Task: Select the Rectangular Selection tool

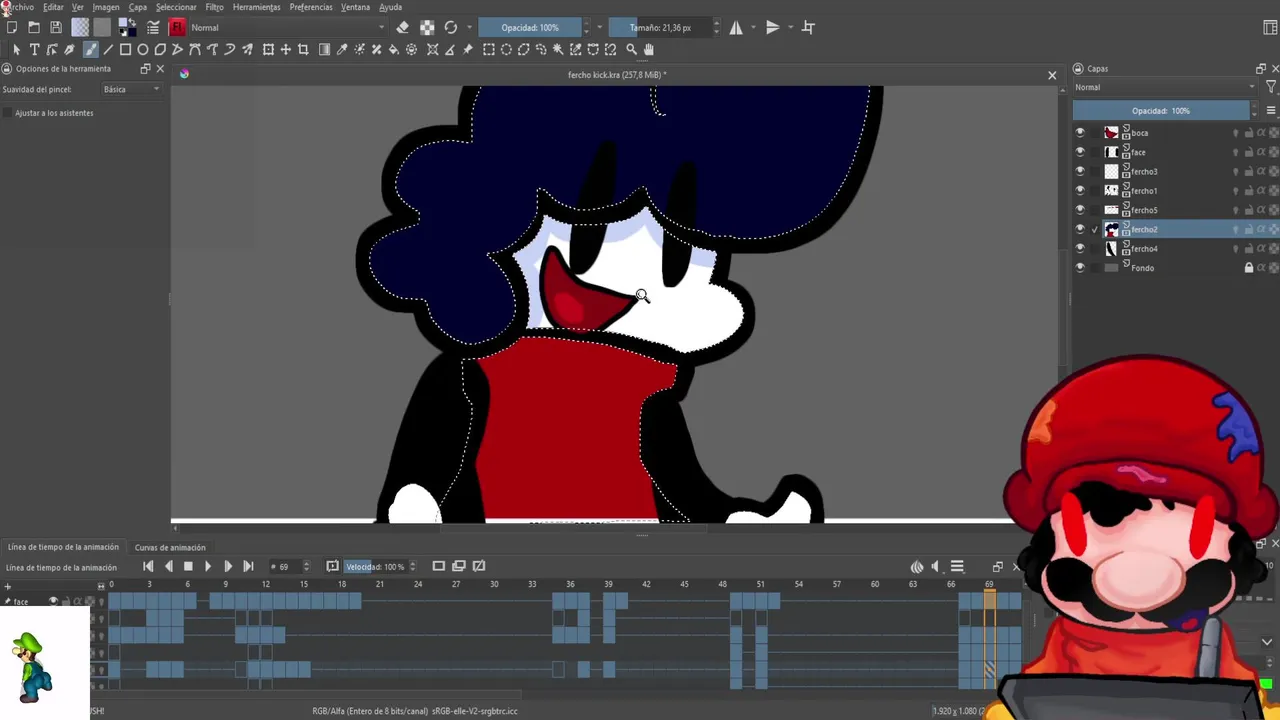Action: click(489, 49)
